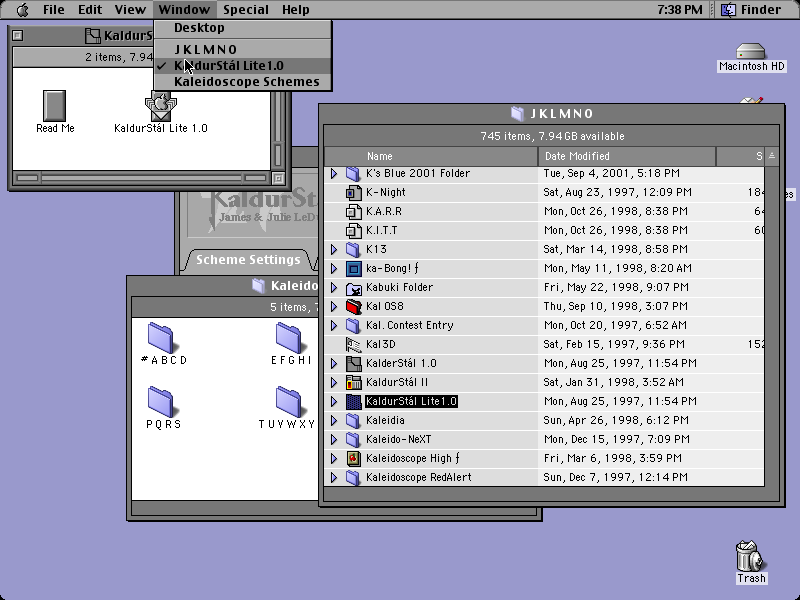The height and width of the screenshot is (600, 800).
Task: Click the KaldurStál window horizontal scrollbar
Action: [x=142, y=178]
